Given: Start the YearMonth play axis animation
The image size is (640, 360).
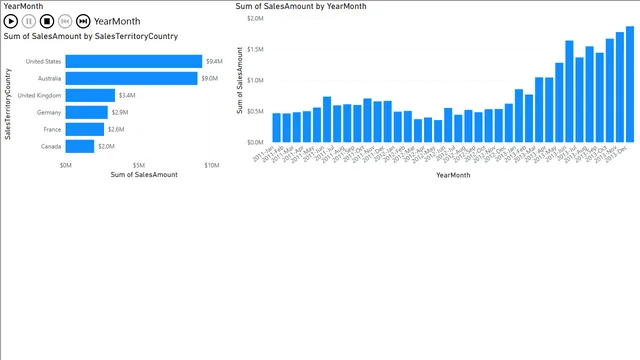Looking at the screenshot, I should (x=11, y=21).
